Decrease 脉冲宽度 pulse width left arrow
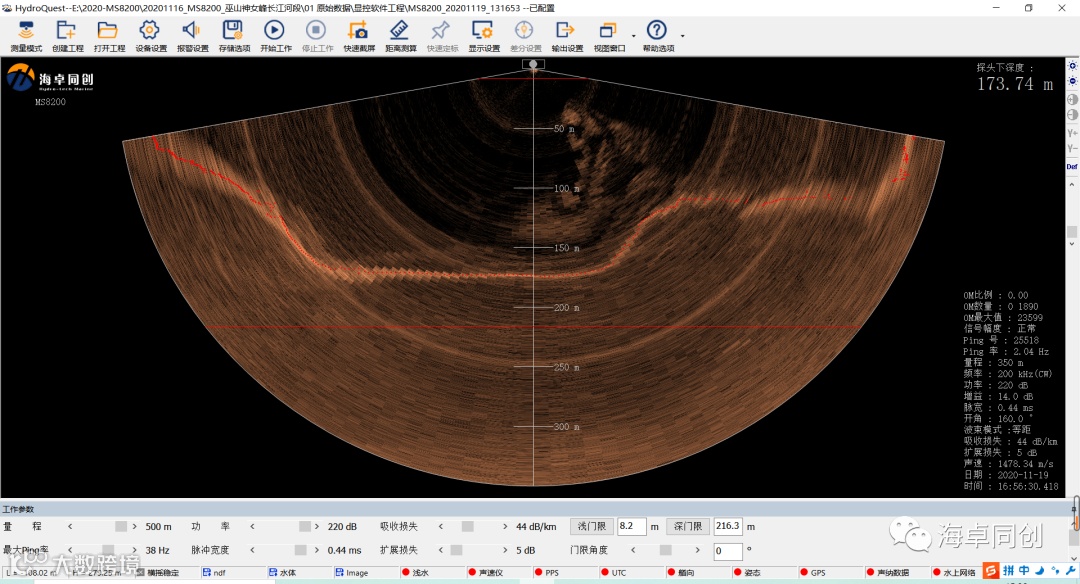Viewport: 1080px width, 584px height. 252,550
